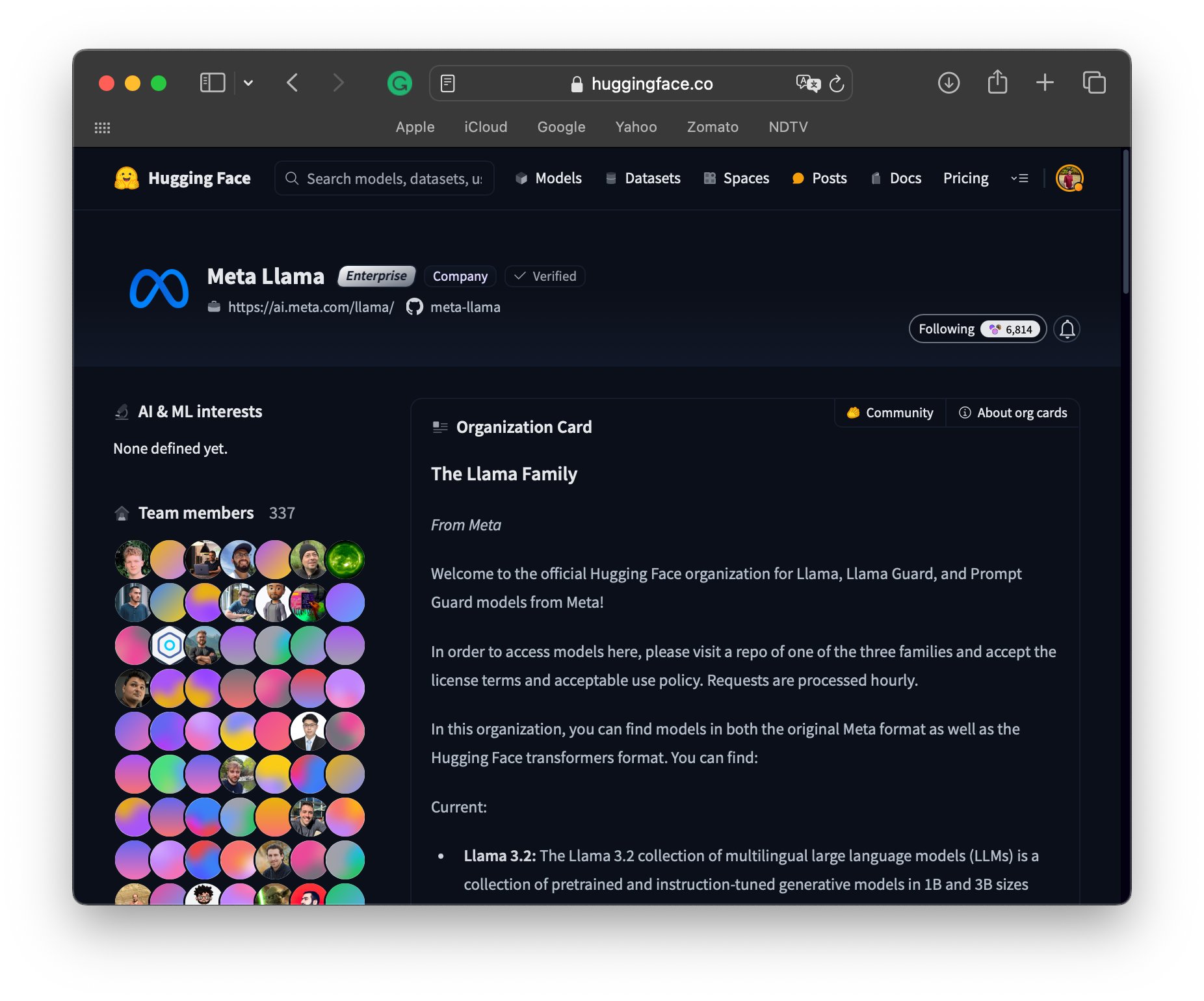Open the ai.meta.com/llama website link
1204x1001 pixels.
311,307
